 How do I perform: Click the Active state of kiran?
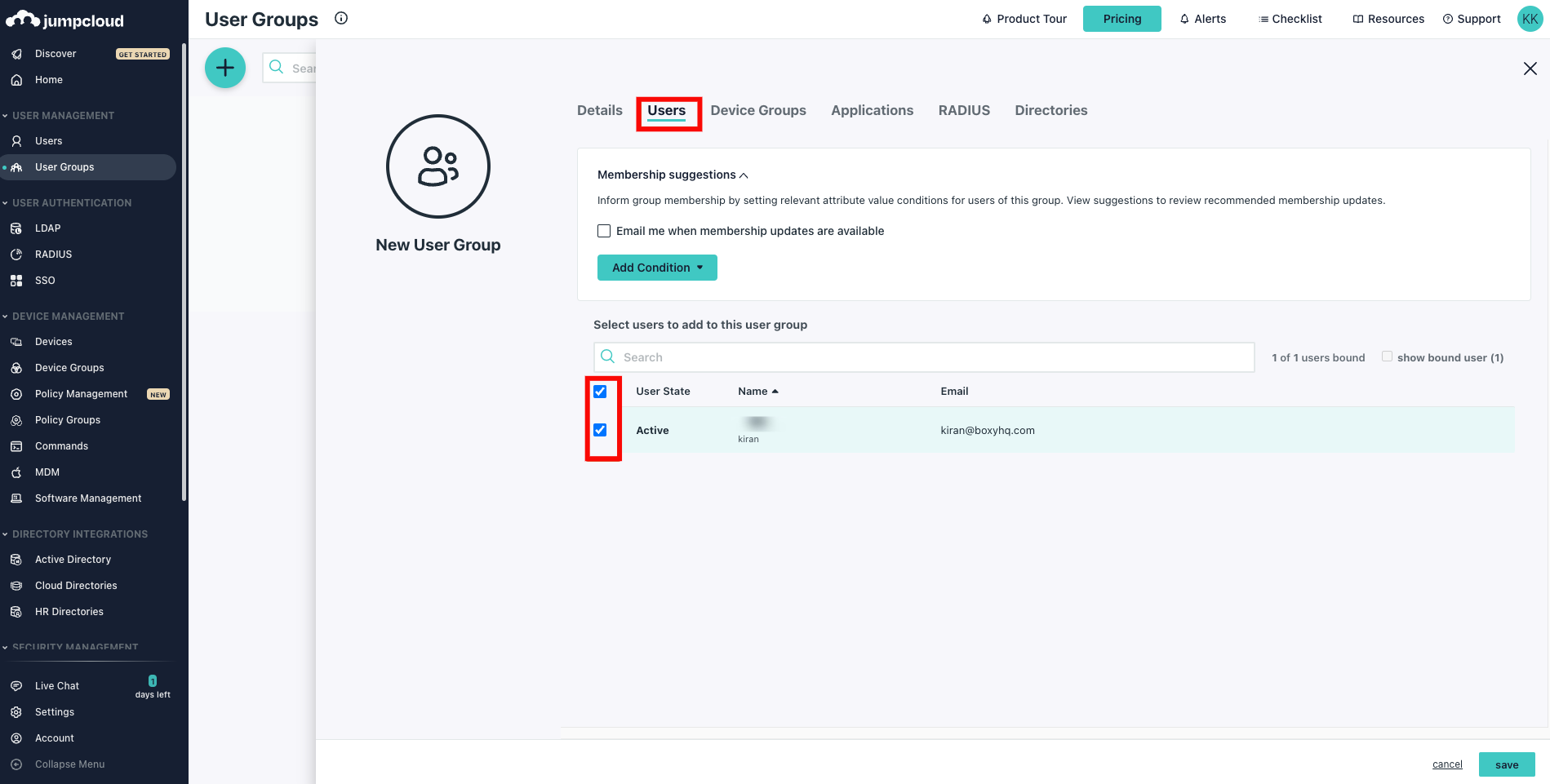pos(652,431)
